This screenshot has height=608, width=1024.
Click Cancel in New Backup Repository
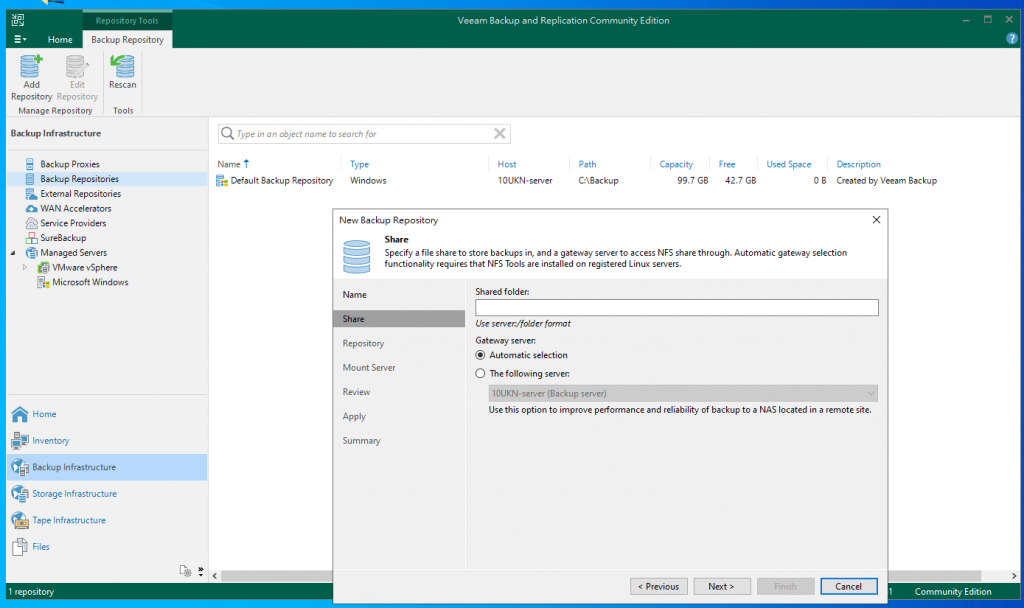pos(848,586)
